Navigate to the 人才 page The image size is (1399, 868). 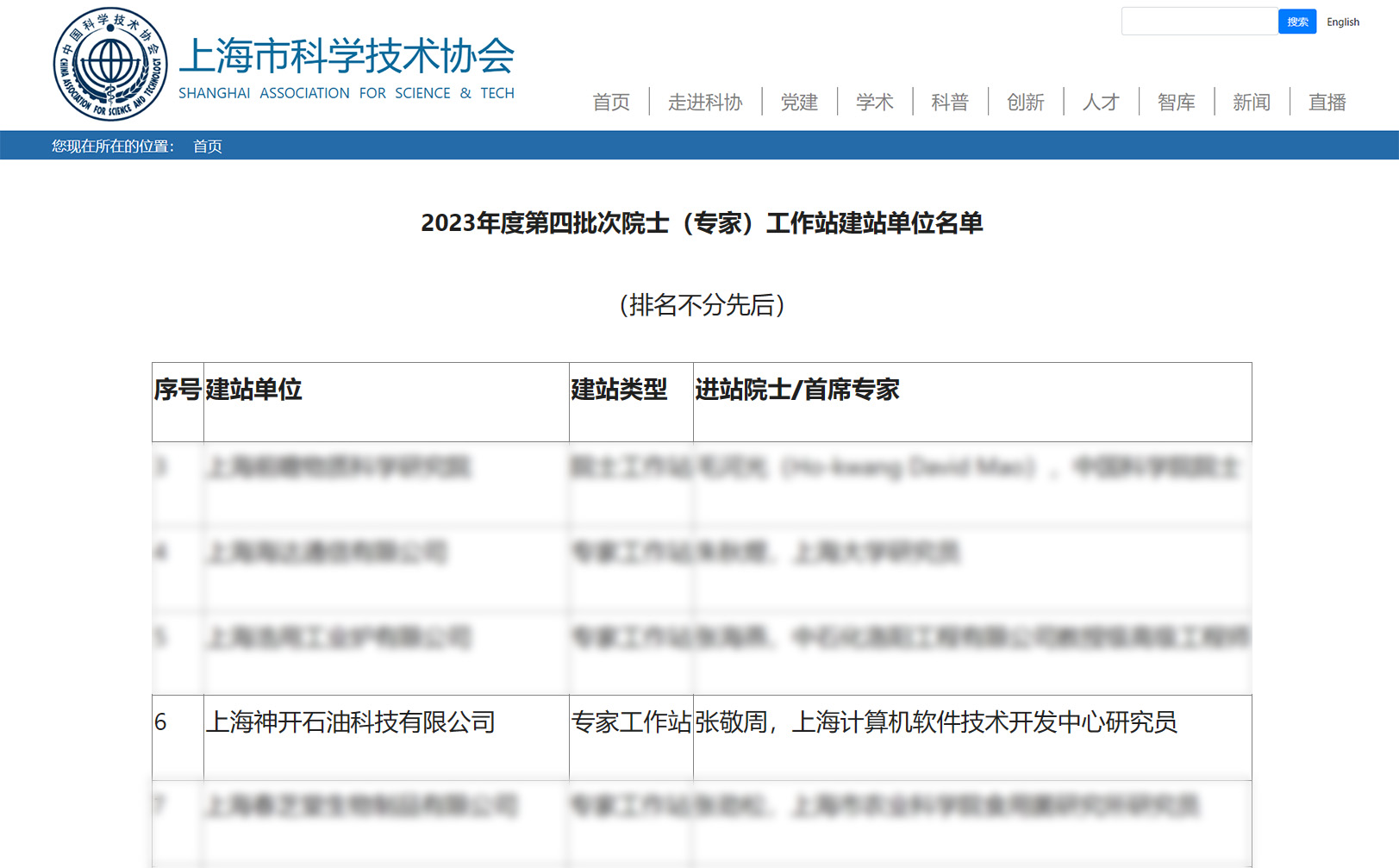click(x=1100, y=102)
